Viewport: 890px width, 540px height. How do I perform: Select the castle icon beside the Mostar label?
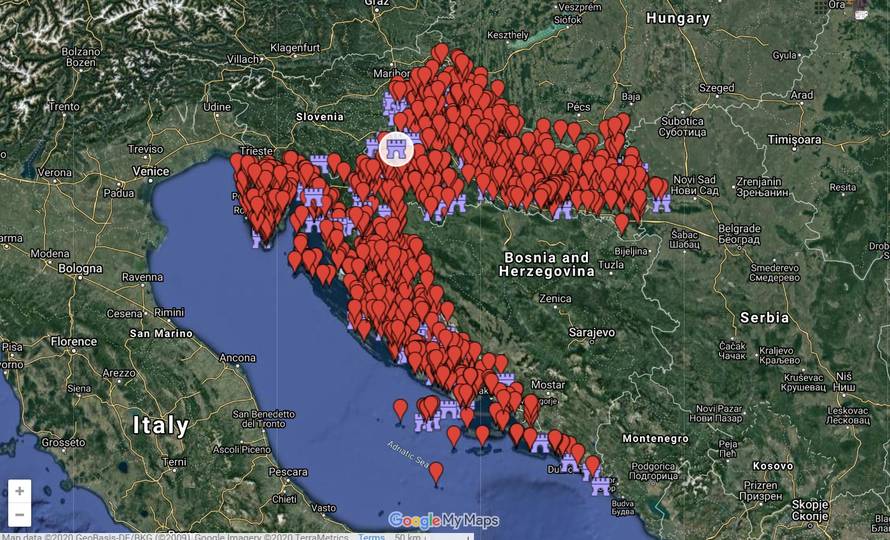coord(505,379)
